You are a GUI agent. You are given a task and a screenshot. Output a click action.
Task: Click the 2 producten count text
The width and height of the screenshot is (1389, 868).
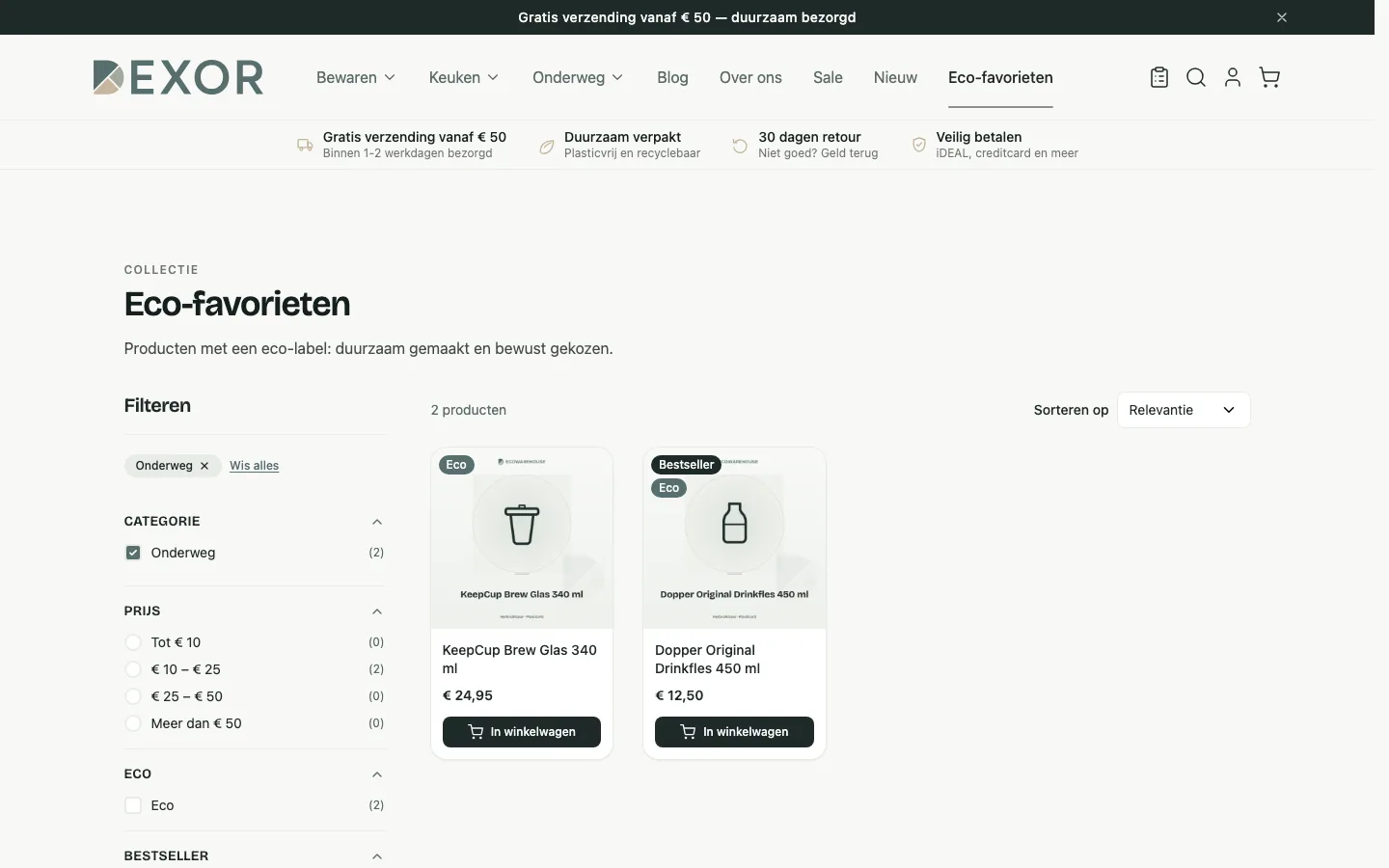coord(469,410)
